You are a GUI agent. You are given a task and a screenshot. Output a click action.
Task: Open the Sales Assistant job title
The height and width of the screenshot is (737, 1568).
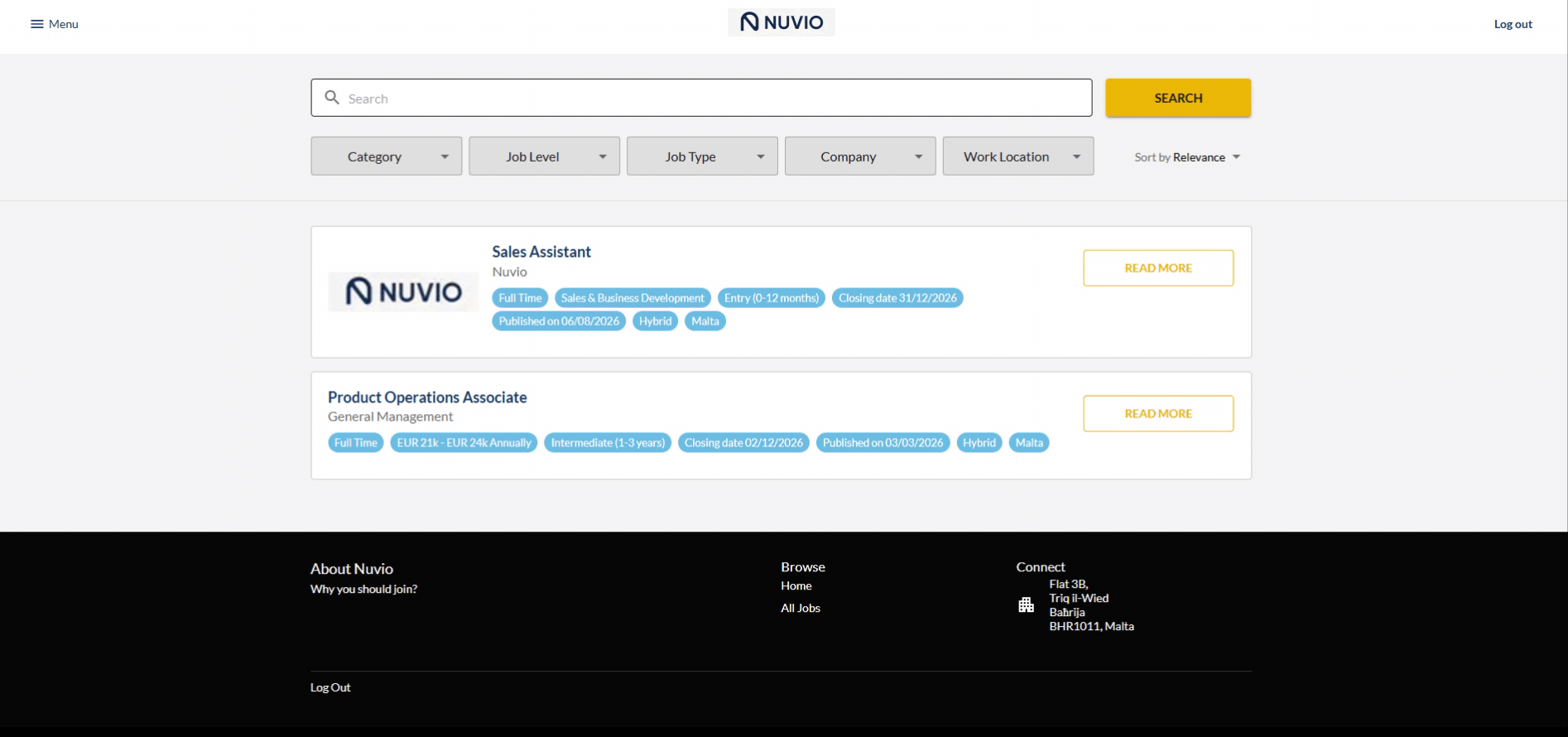pos(541,252)
